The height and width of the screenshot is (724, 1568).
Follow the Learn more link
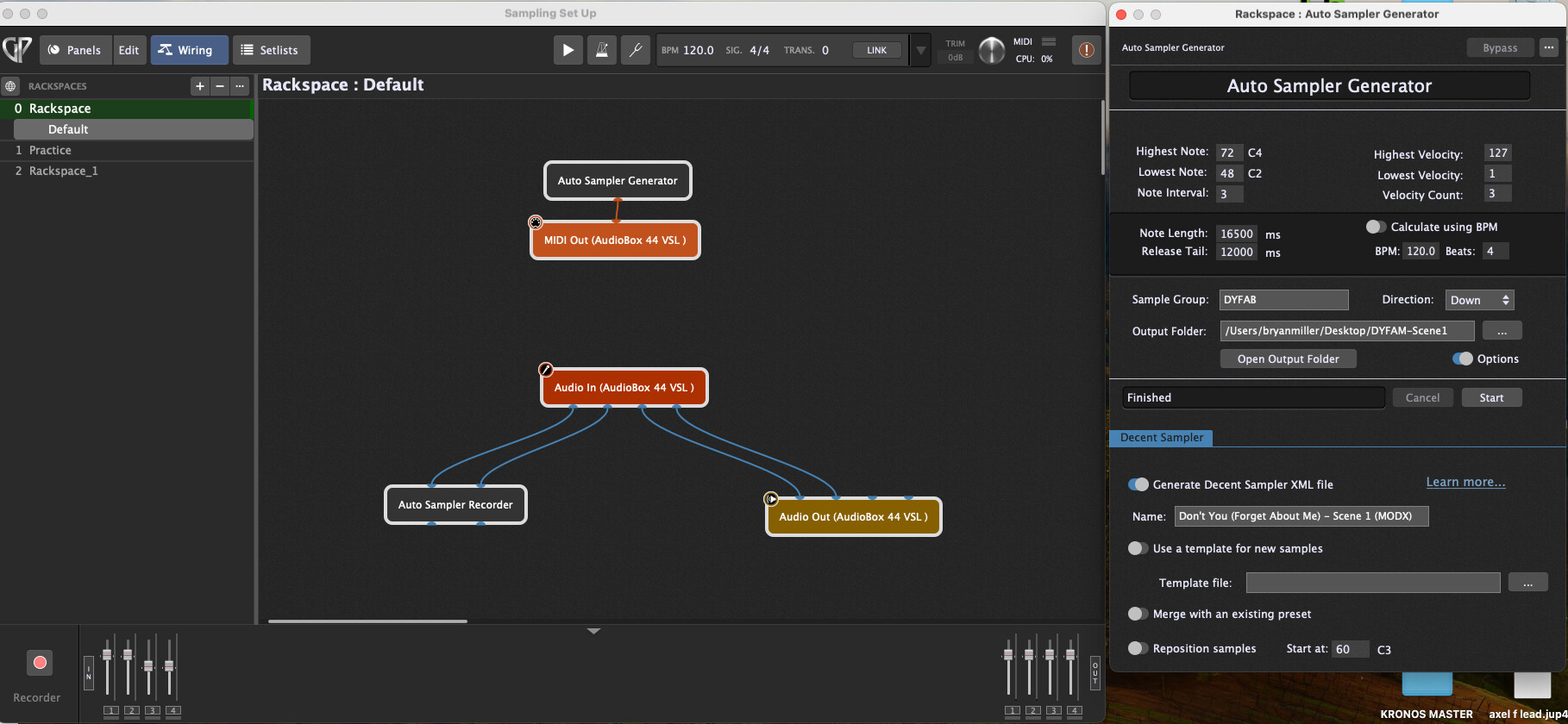1465,482
